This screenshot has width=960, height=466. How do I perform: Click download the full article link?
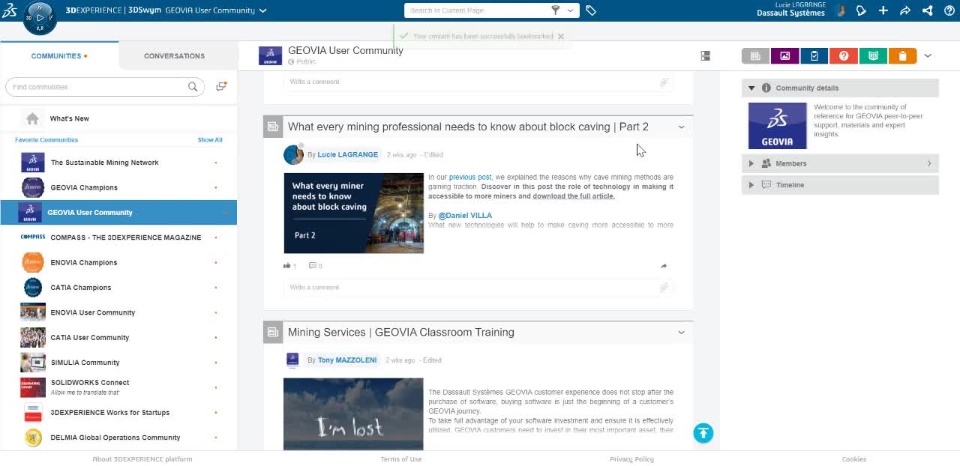point(574,196)
